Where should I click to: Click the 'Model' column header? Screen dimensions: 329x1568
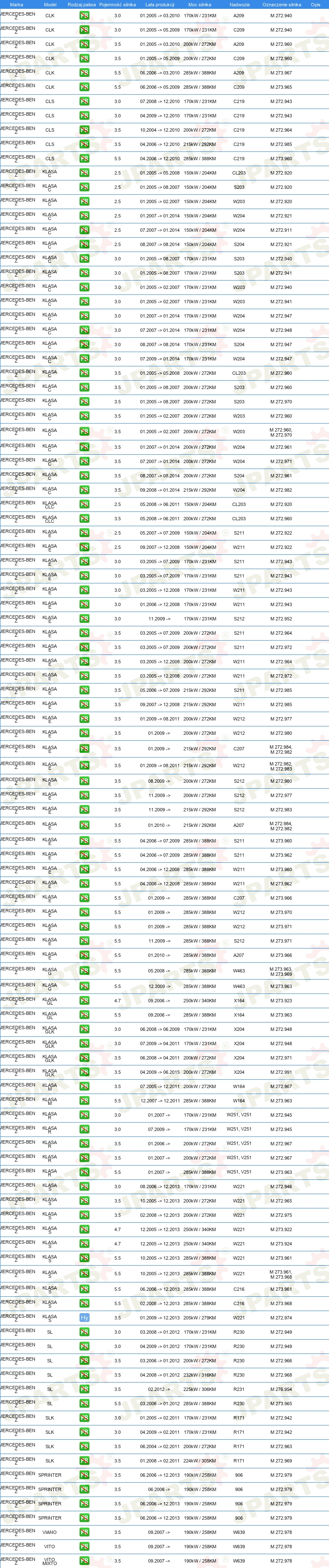(50, 4)
